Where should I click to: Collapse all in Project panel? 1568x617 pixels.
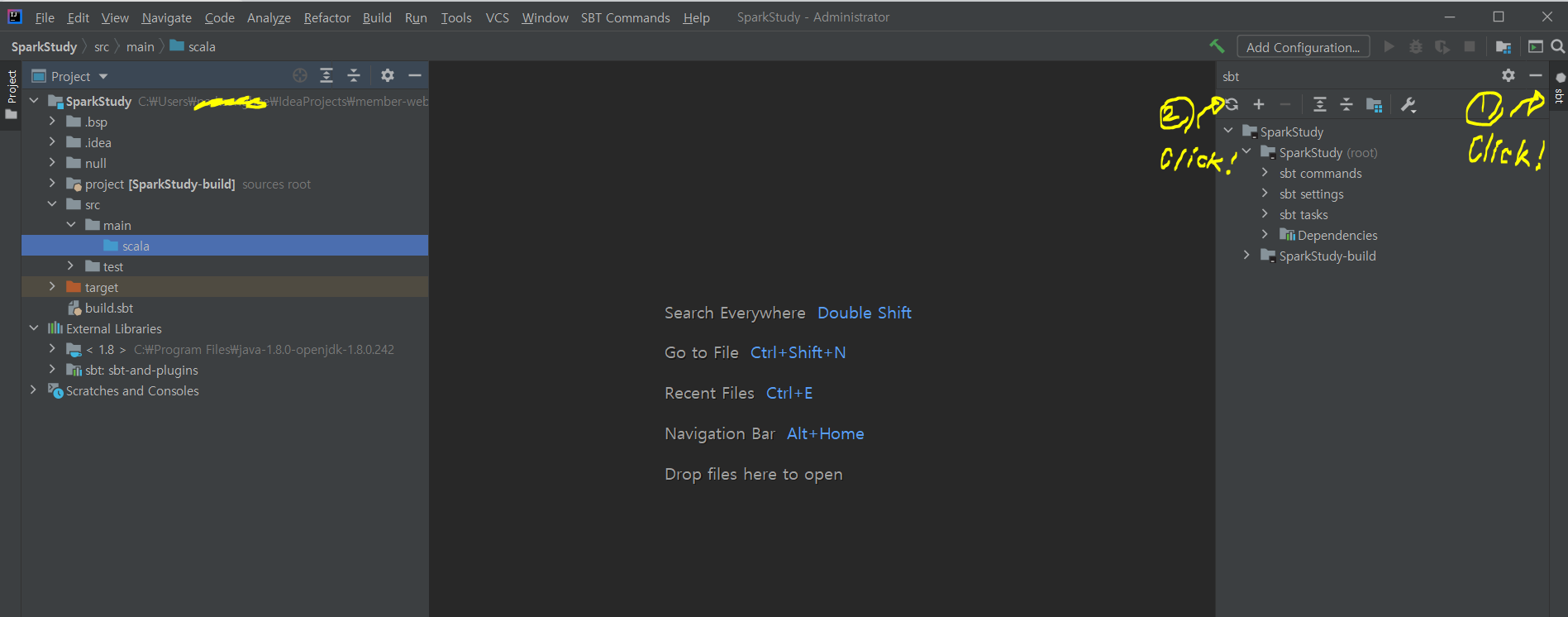(x=354, y=75)
